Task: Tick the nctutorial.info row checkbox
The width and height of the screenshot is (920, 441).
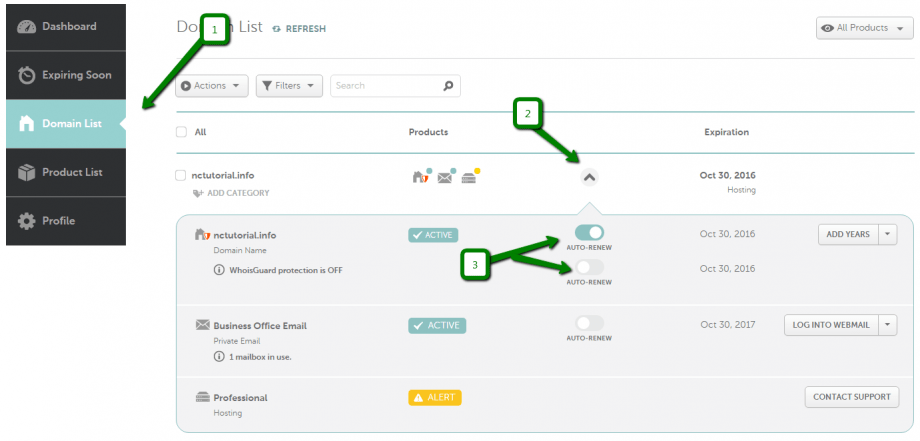Action: tap(181, 176)
